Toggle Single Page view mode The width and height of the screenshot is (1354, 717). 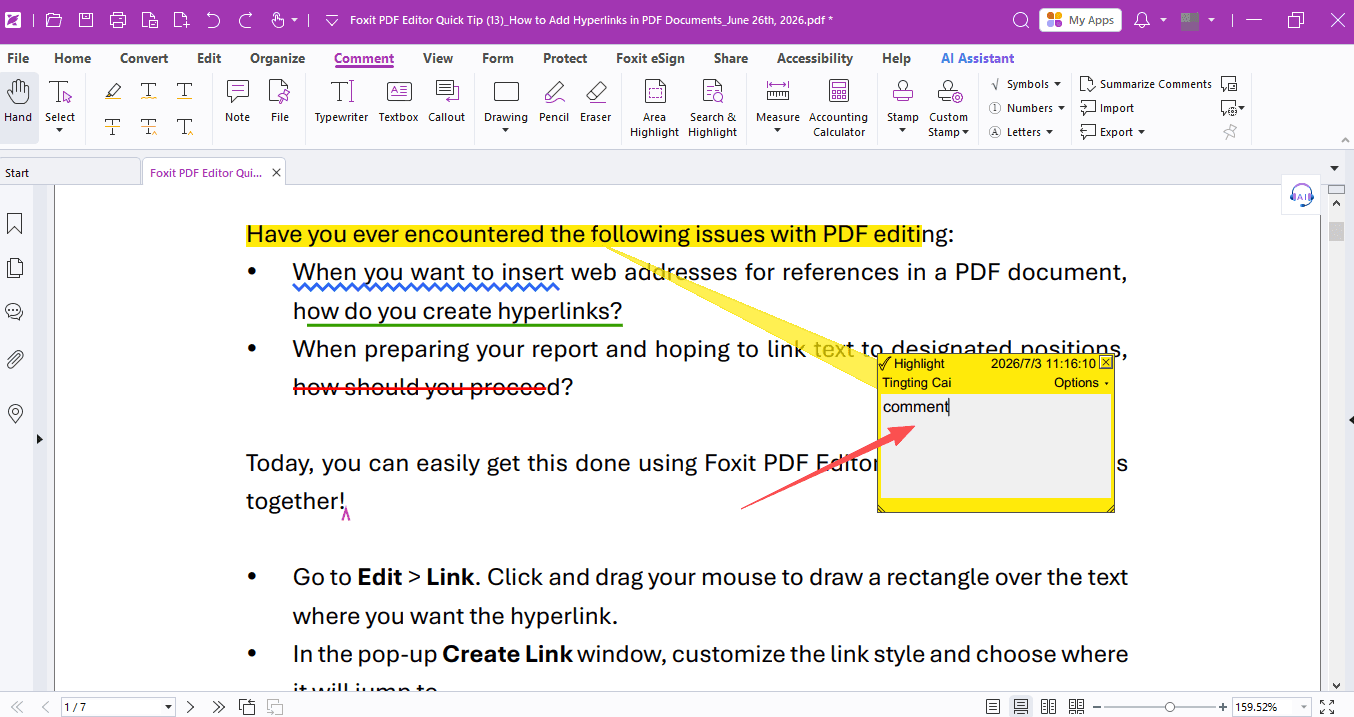coord(993,707)
